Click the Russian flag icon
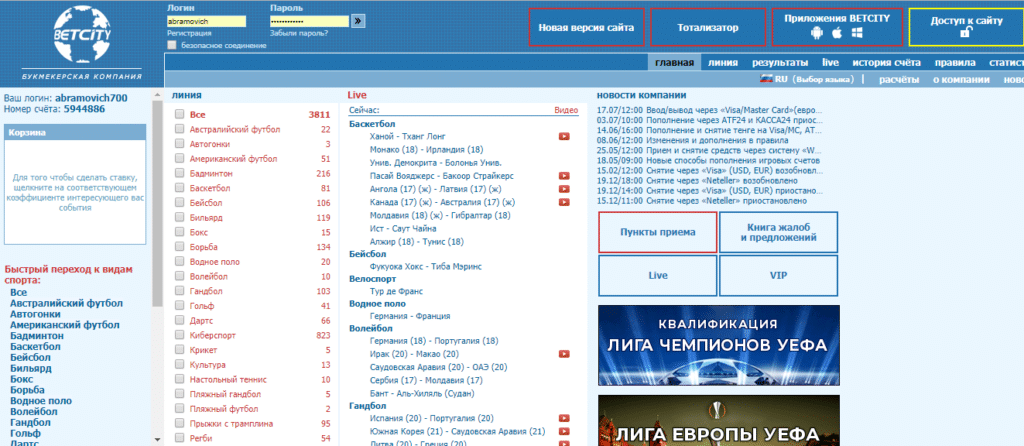Screen dimensions: 1024x446 tap(766, 78)
